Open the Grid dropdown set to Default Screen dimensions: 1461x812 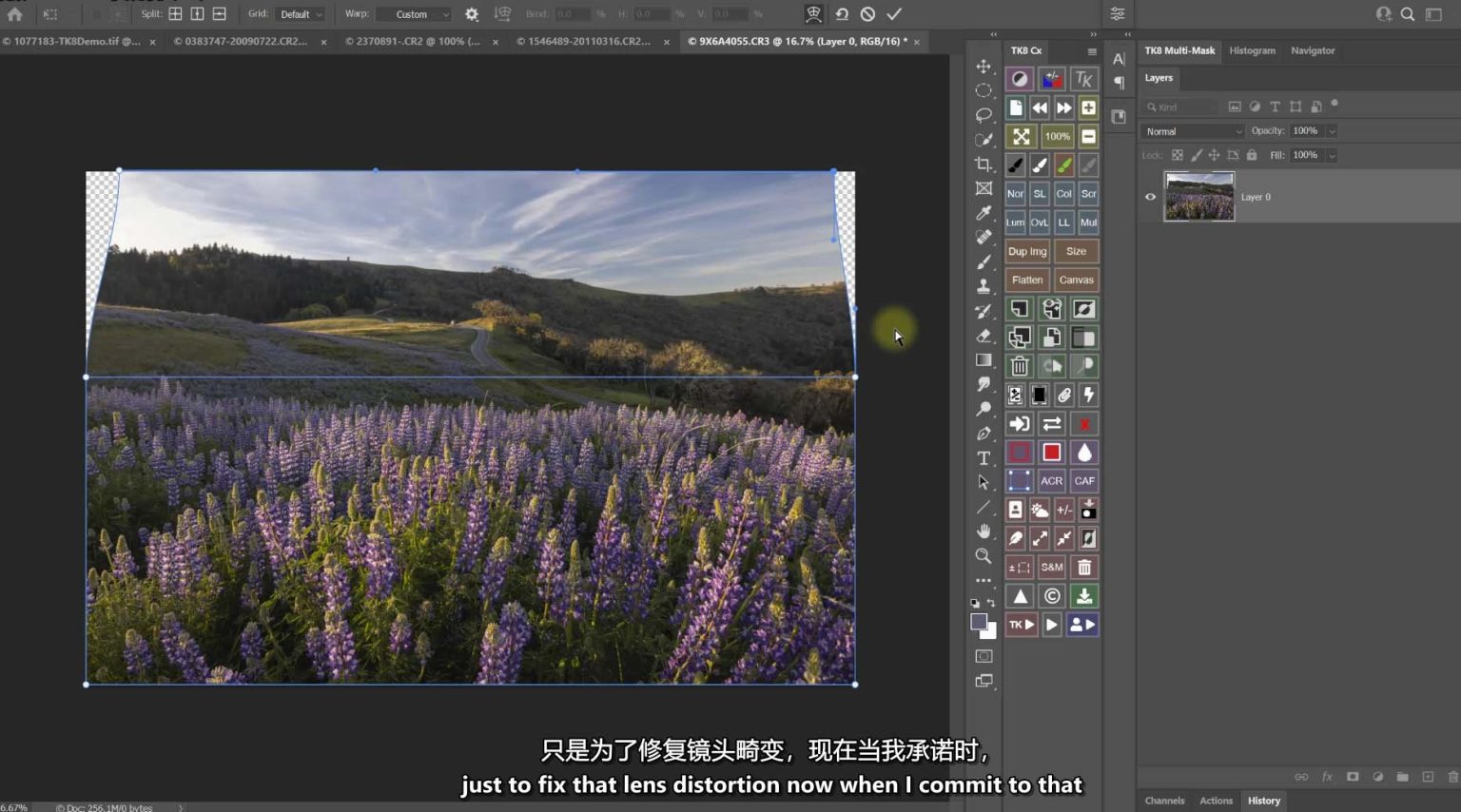pos(301,14)
